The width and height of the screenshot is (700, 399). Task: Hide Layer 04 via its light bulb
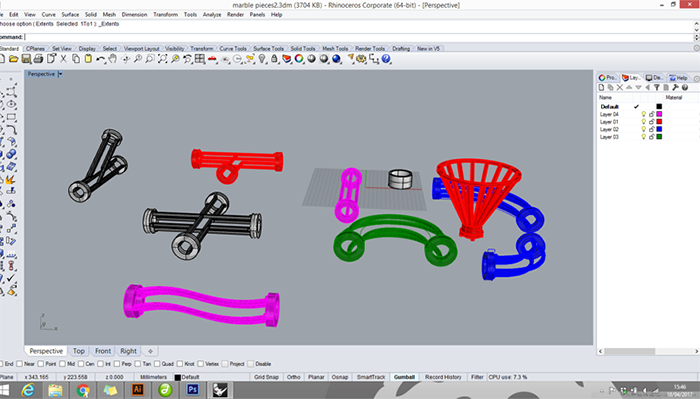click(x=643, y=114)
